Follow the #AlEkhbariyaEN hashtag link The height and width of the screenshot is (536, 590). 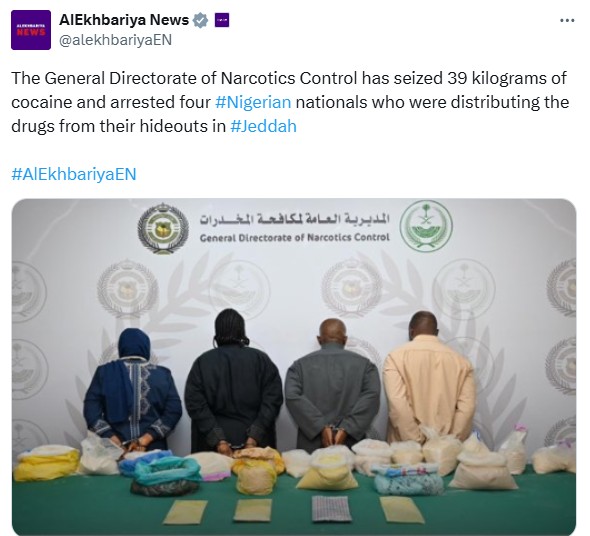74,174
